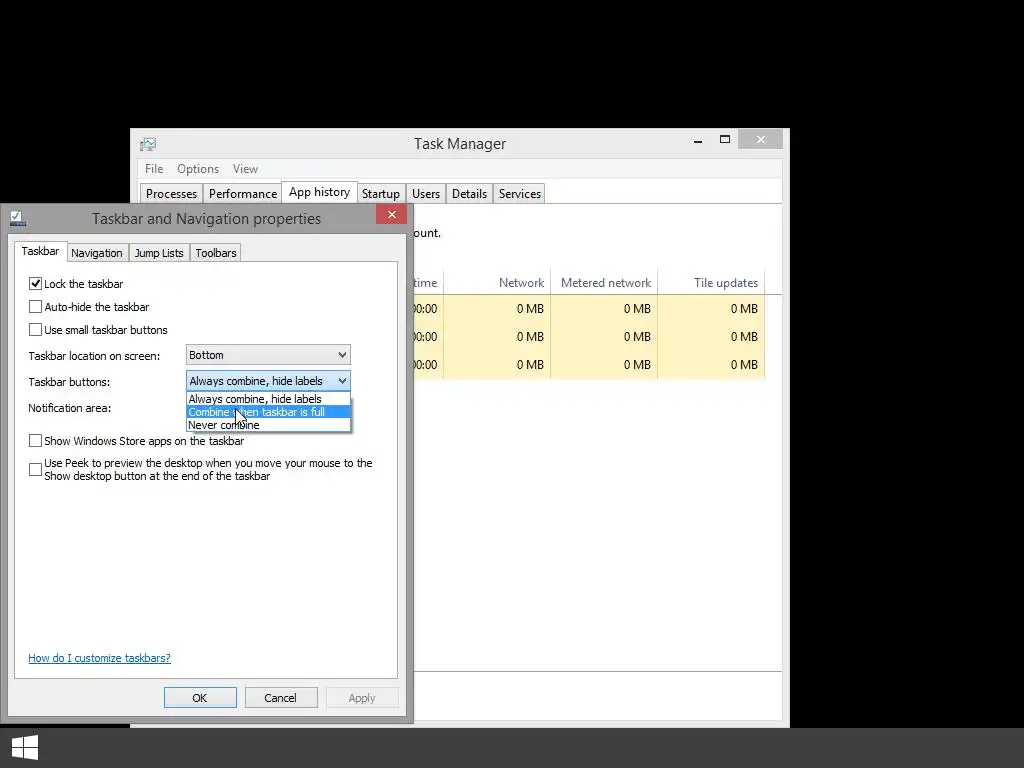Viewport: 1024px width, 768px height.
Task: Select the App history tab
Action: pyautogui.click(x=319, y=192)
